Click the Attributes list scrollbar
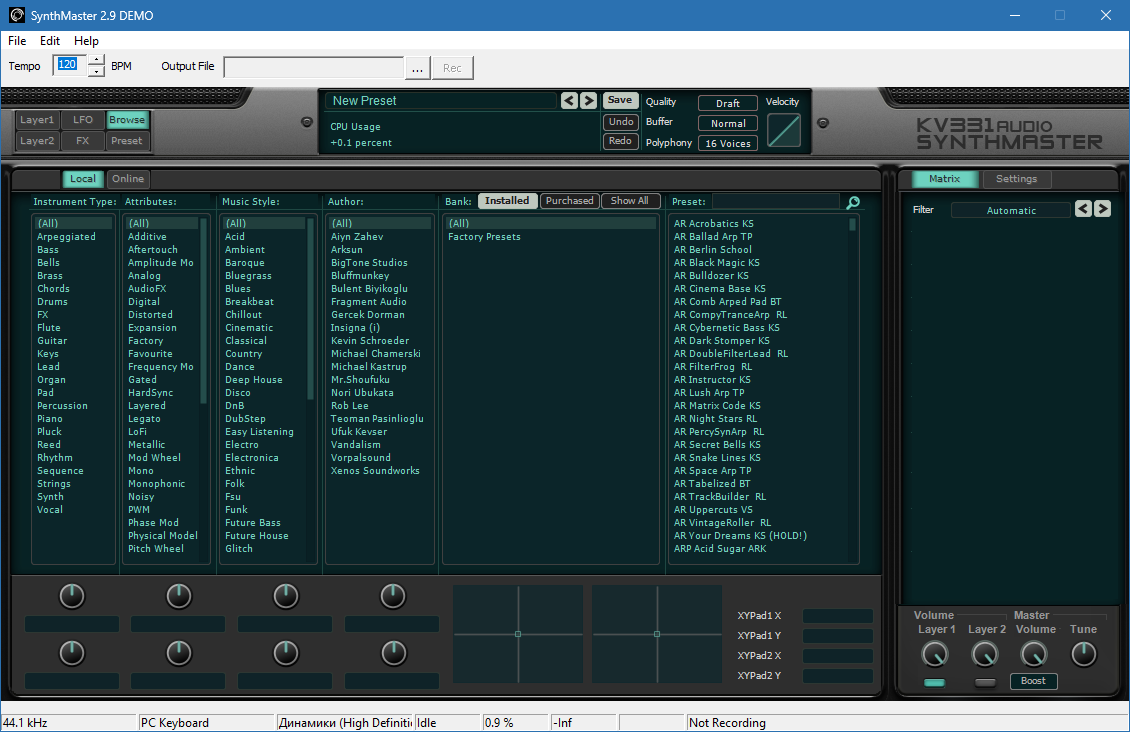 click(x=203, y=311)
